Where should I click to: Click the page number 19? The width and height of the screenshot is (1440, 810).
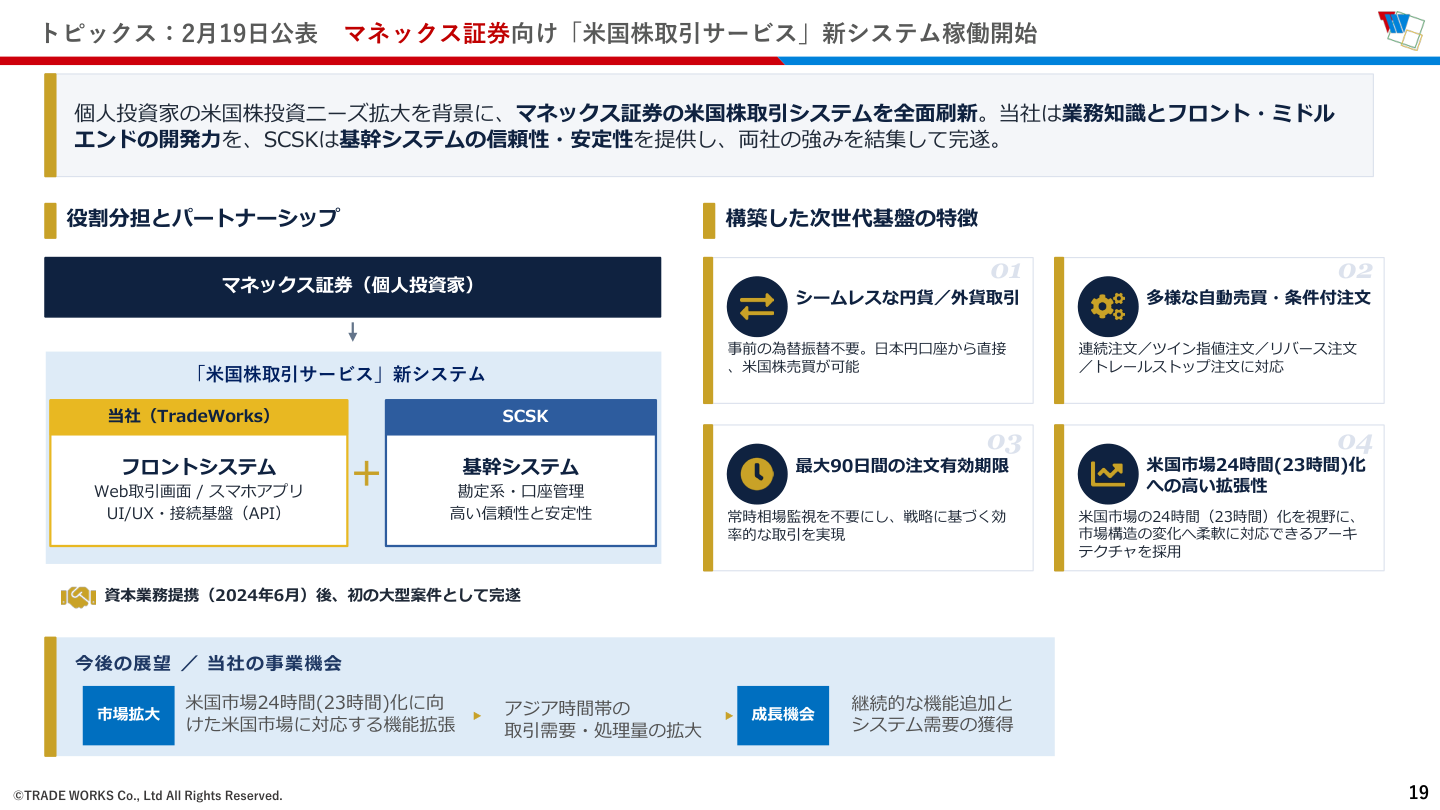click(1418, 793)
